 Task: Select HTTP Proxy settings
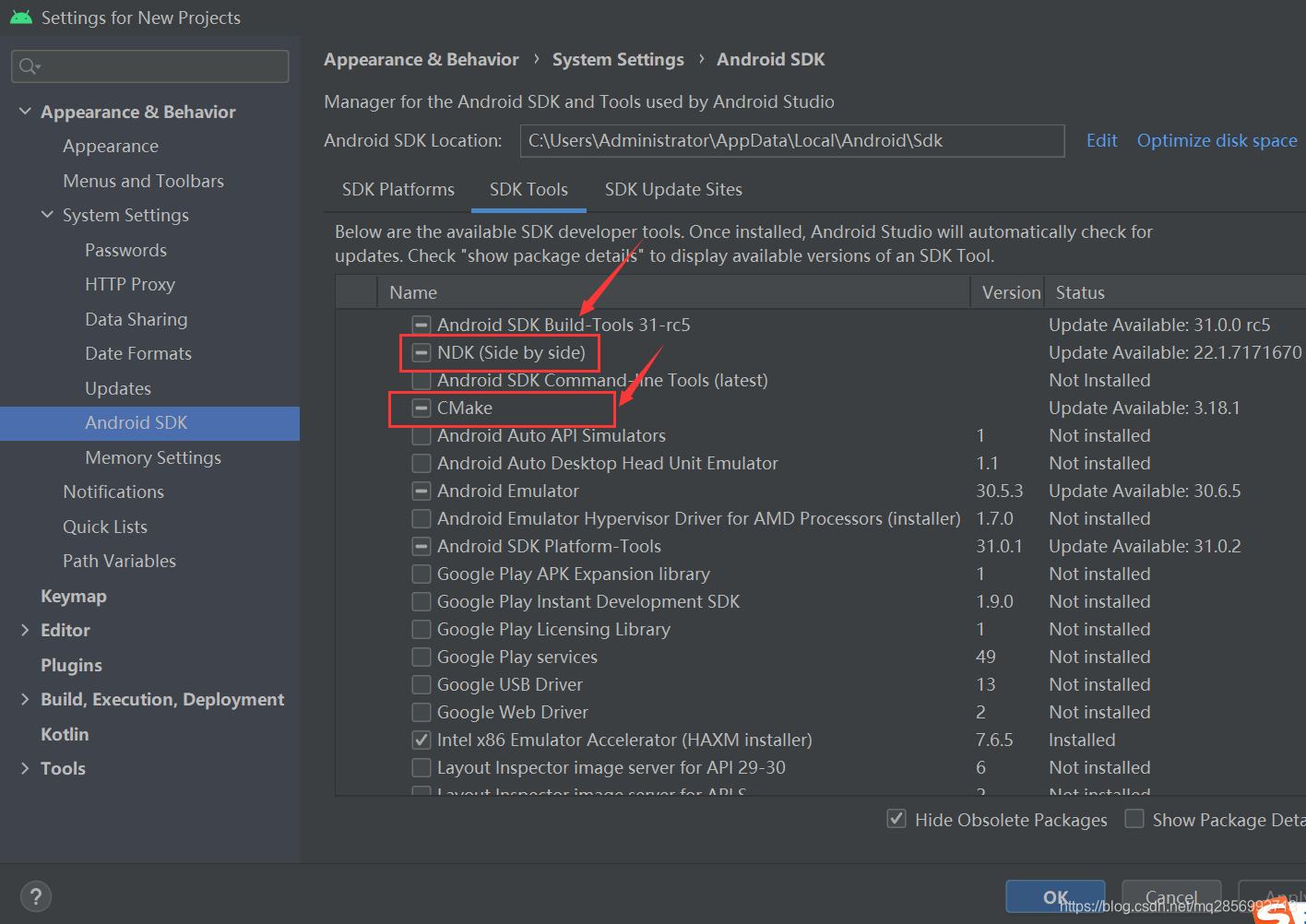coord(130,284)
